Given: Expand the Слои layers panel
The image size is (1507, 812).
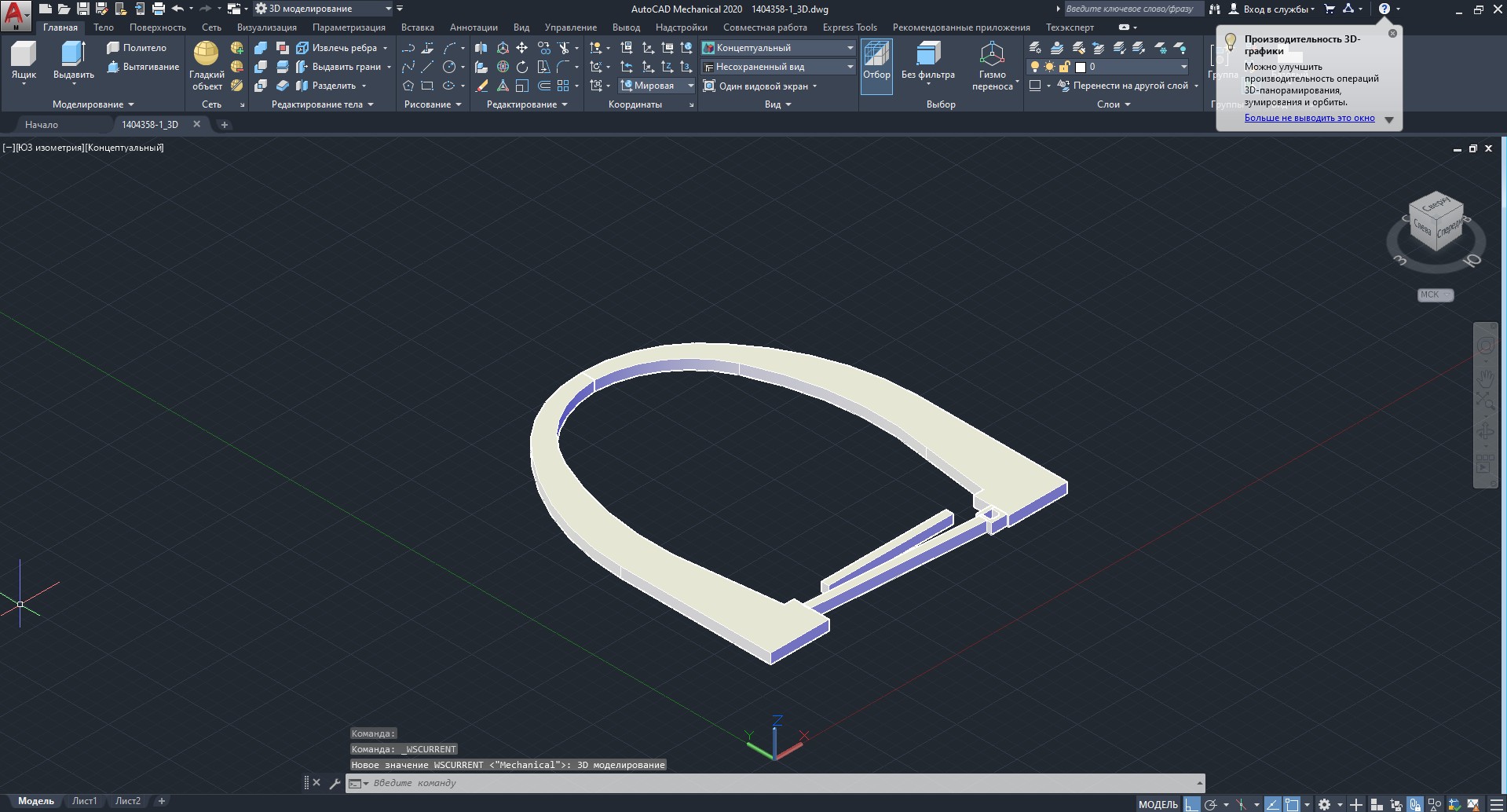Looking at the screenshot, I should click(x=1113, y=104).
